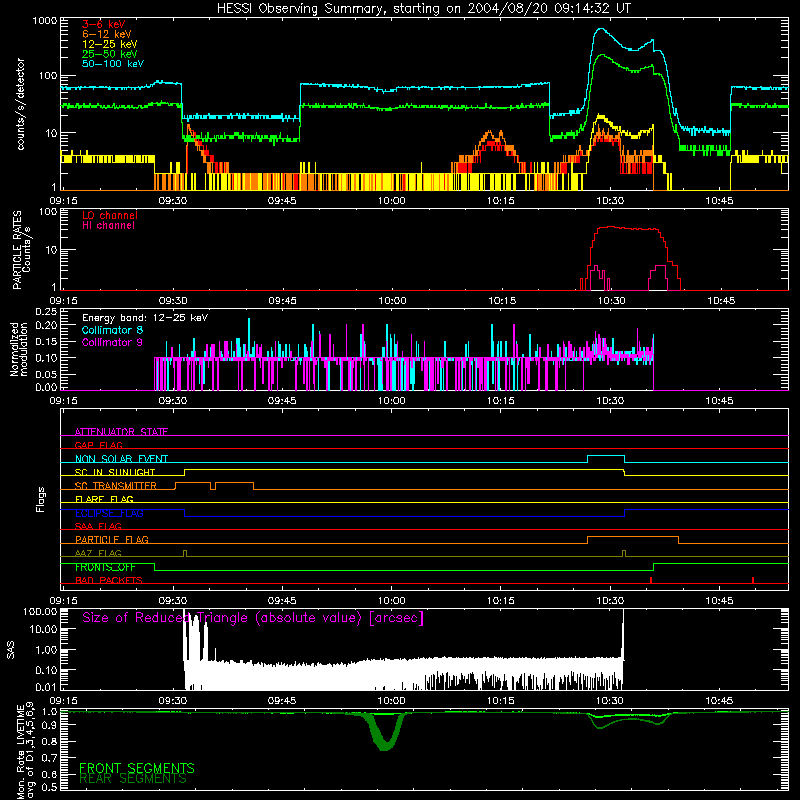Click the 10:30 tick label under particle rates plot
This screenshot has width=800, height=800.
coord(611,301)
